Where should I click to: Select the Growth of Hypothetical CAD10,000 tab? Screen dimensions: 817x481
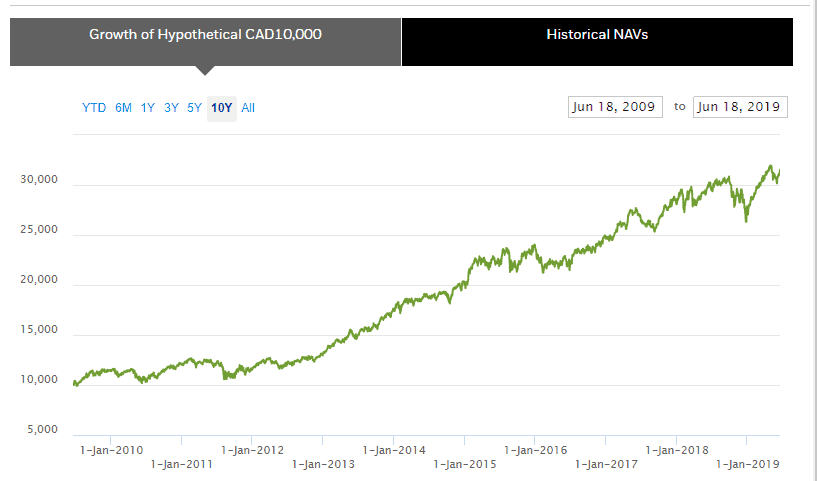tap(205, 34)
